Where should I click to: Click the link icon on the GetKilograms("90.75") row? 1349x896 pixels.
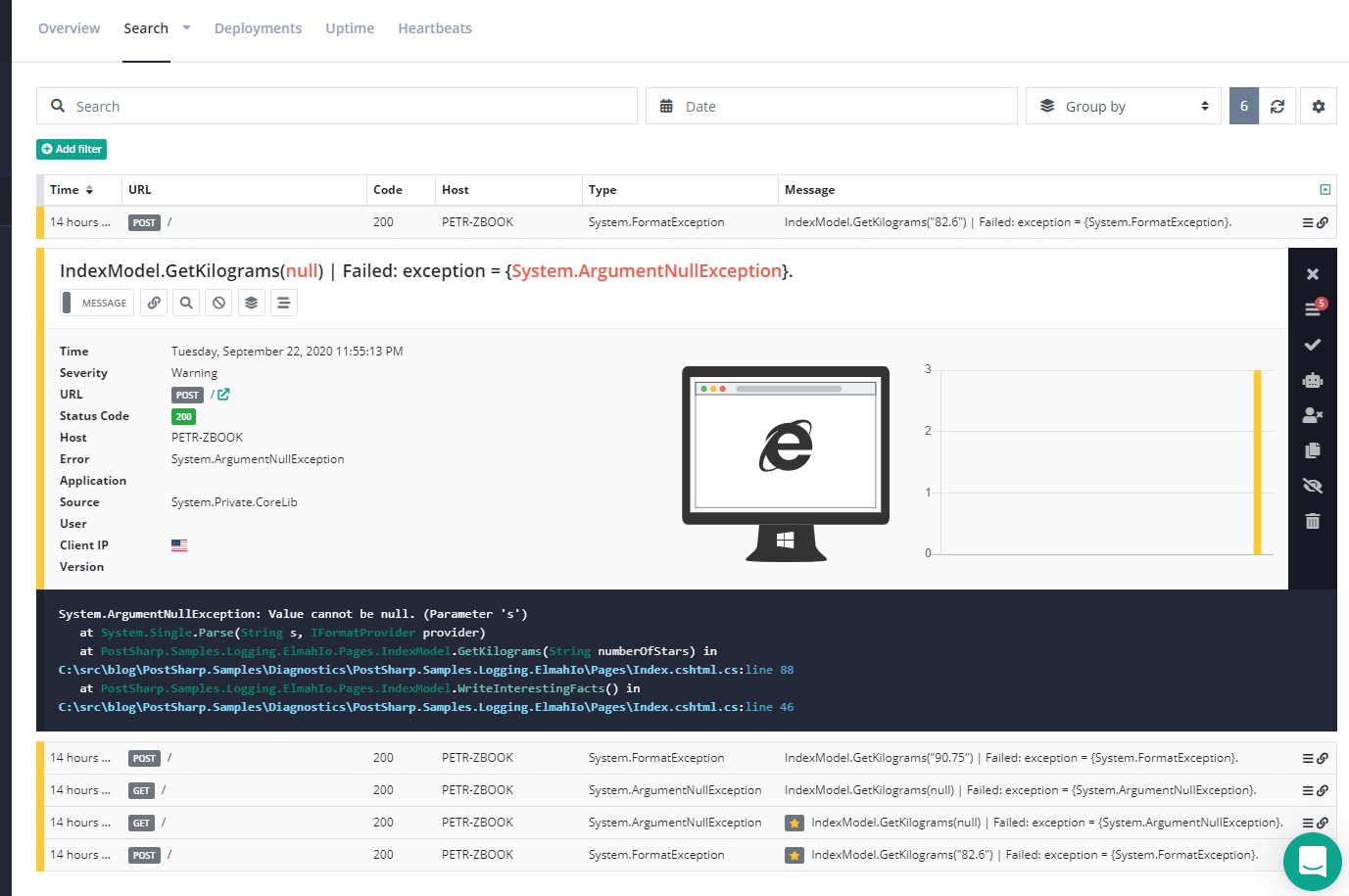coord(1323,758)
